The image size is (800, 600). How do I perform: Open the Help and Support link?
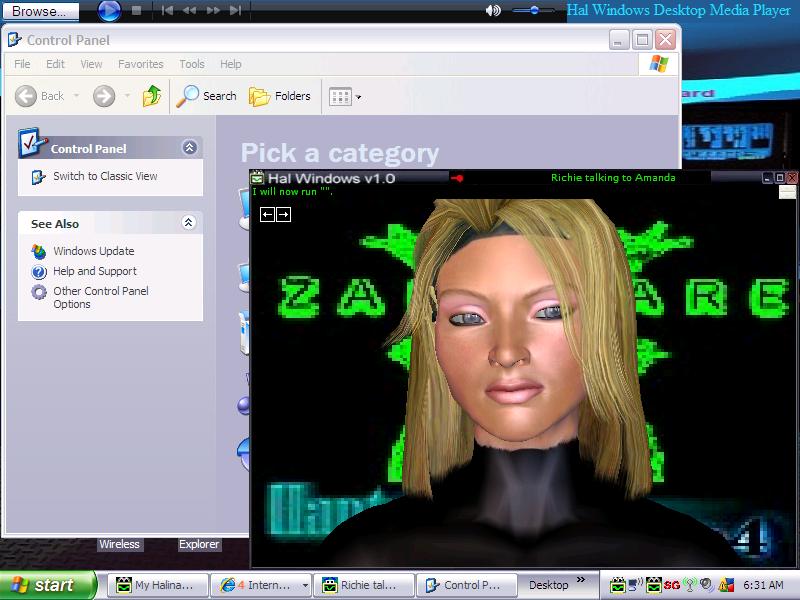(95, 271)
